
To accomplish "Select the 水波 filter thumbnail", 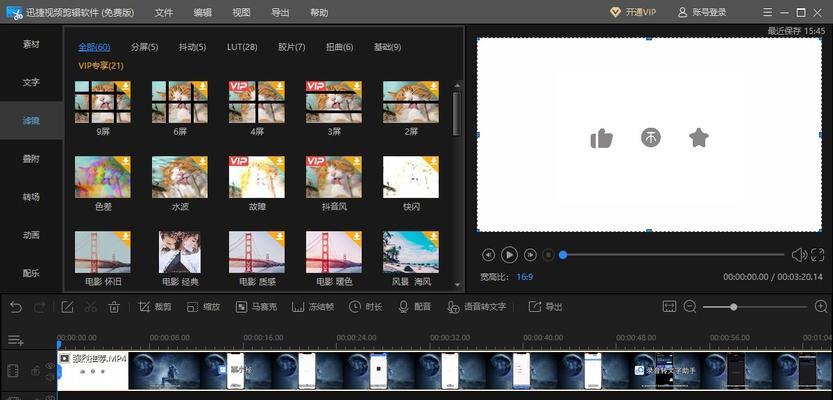I will pos(180,177).
